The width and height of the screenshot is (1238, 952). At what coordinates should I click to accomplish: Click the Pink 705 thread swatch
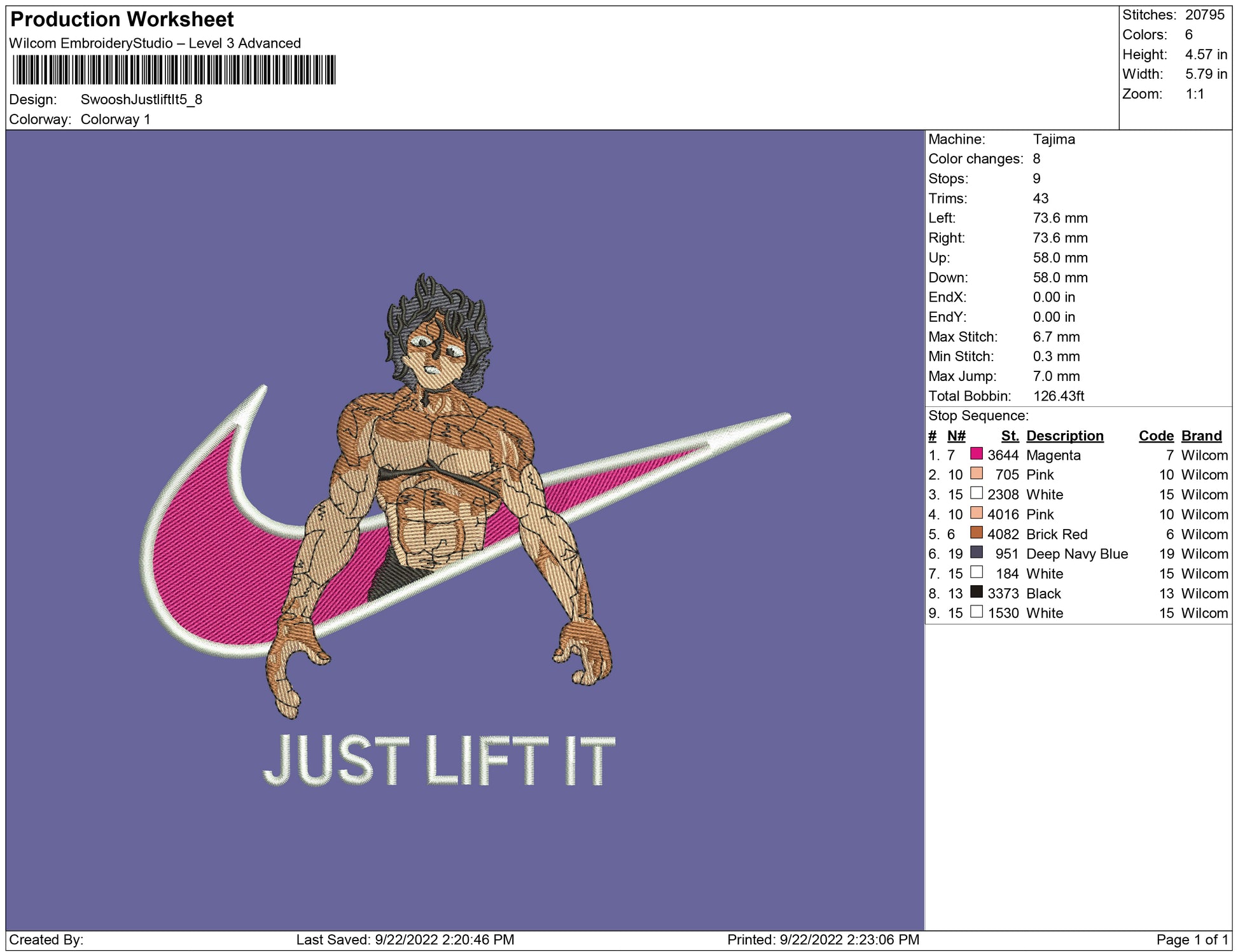pyautogui.click(x=976, y=474)
